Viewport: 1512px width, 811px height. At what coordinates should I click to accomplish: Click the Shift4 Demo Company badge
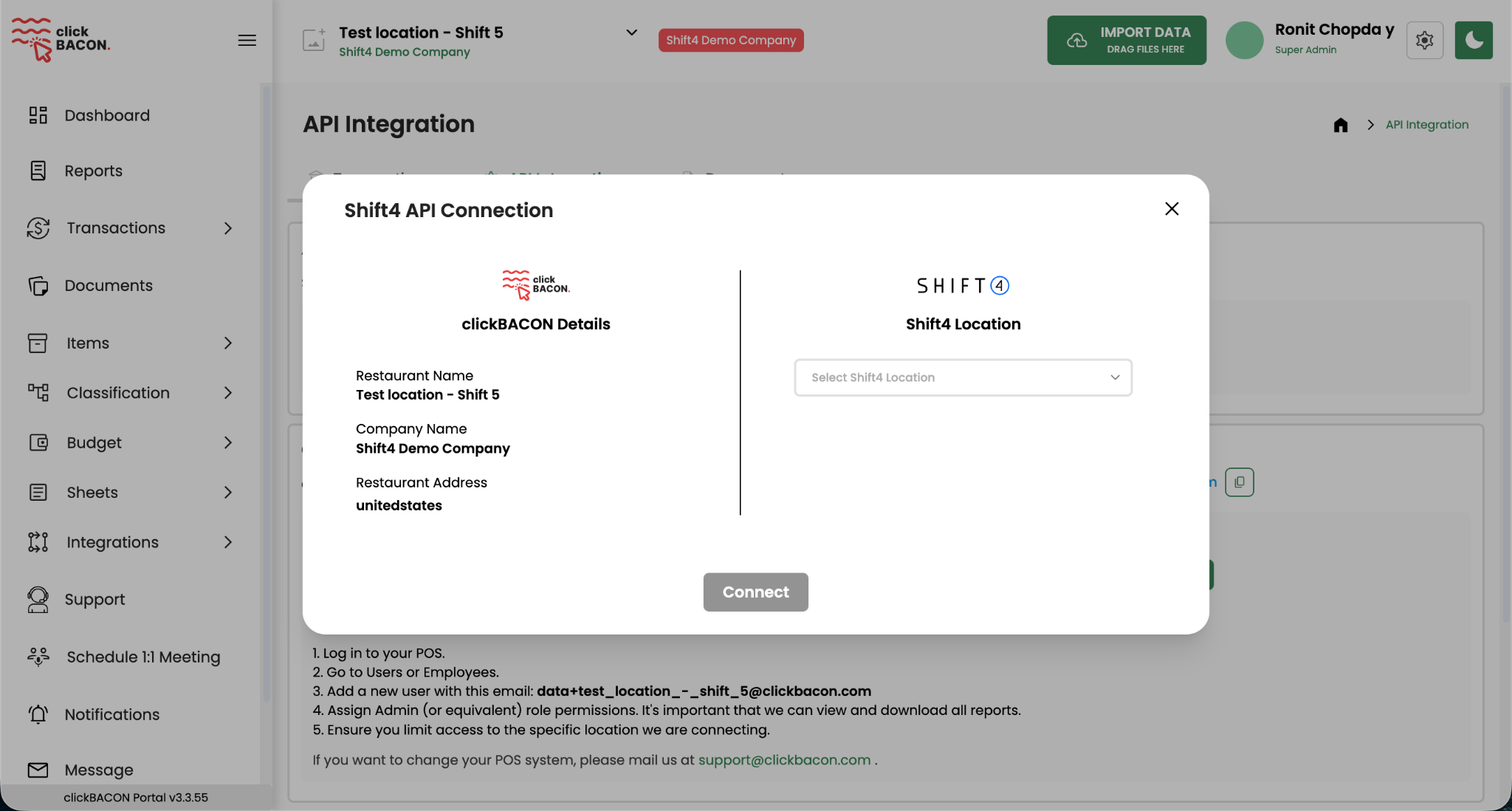click(x=731, y=40)
